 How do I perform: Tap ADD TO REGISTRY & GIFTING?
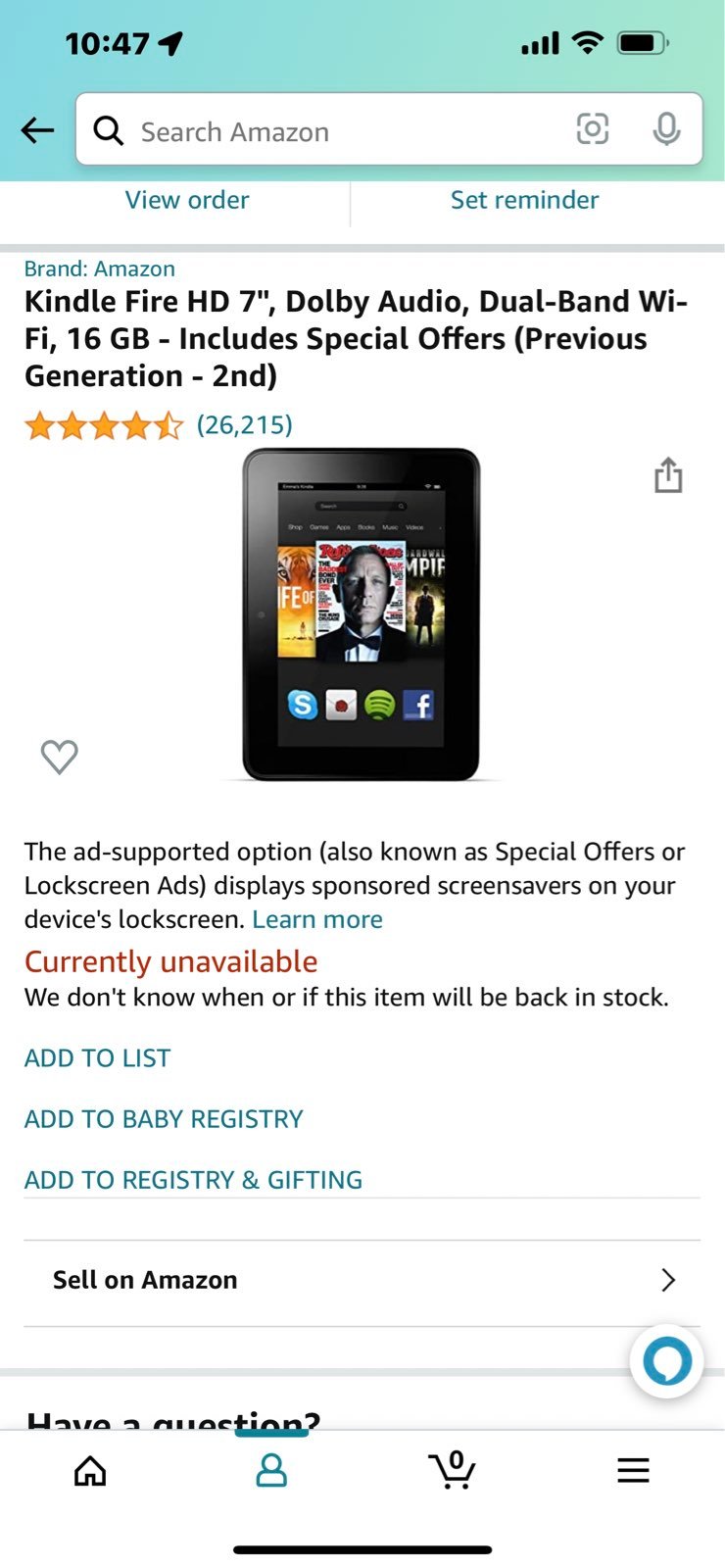point(193,1180)
